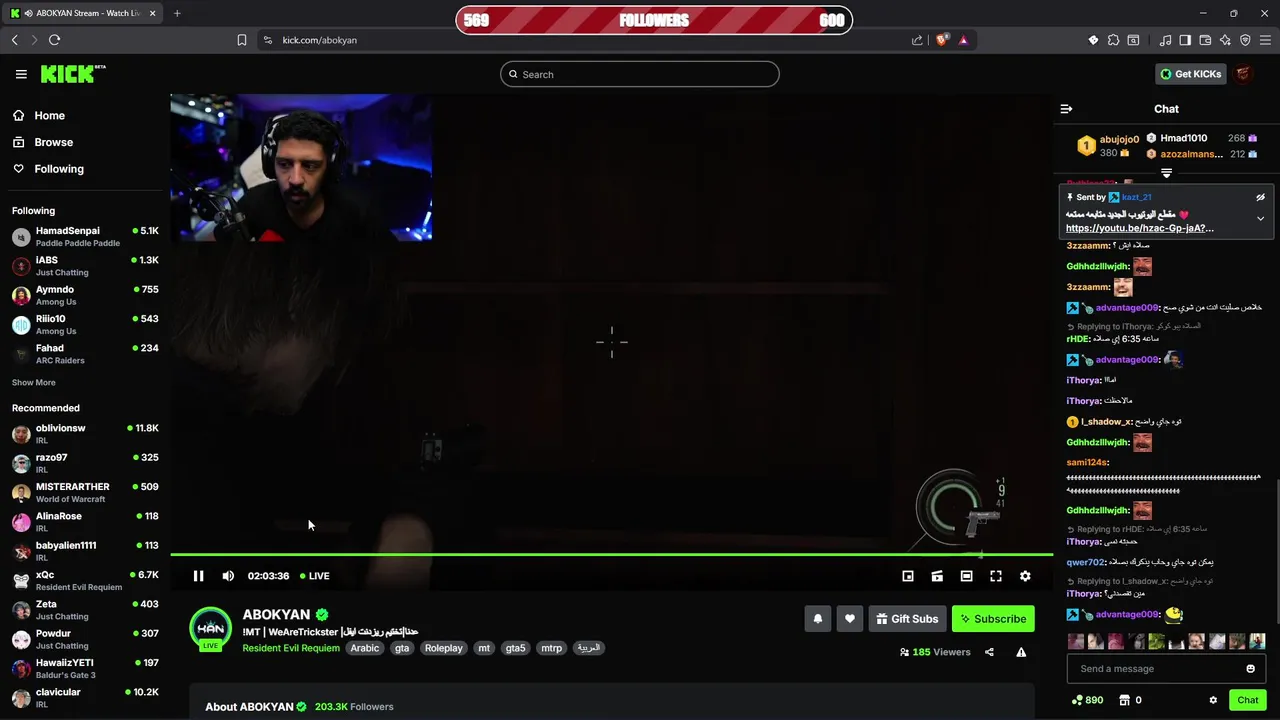Select the Roleplay stream tag
The image size is (1280, 720).
click(444, 648)
